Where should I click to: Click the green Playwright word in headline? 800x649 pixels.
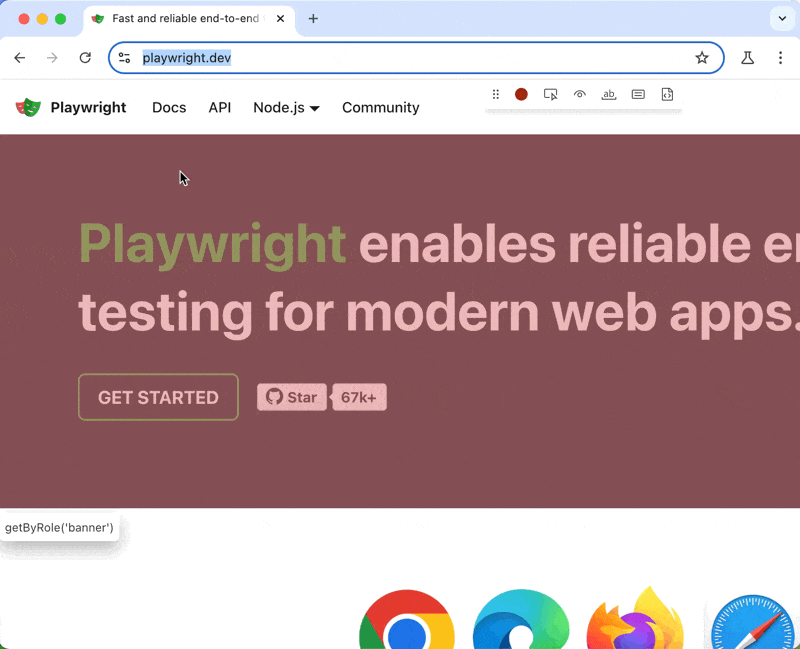[x=213, y=245]
